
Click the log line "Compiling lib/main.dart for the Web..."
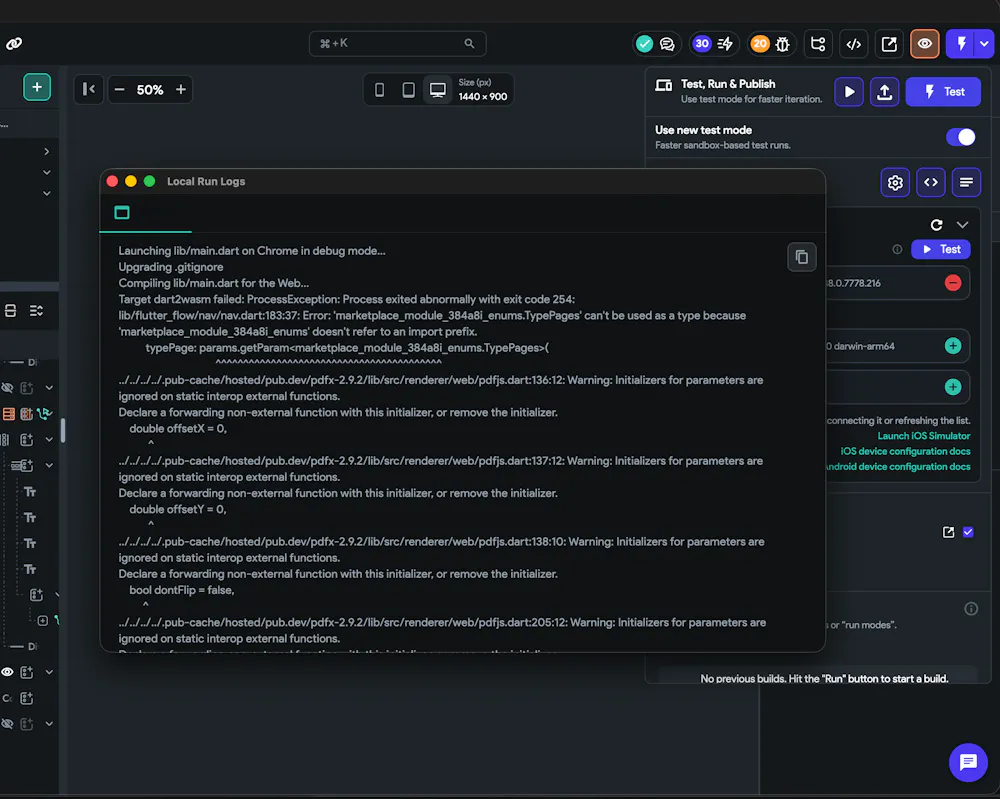coord(214,283)
